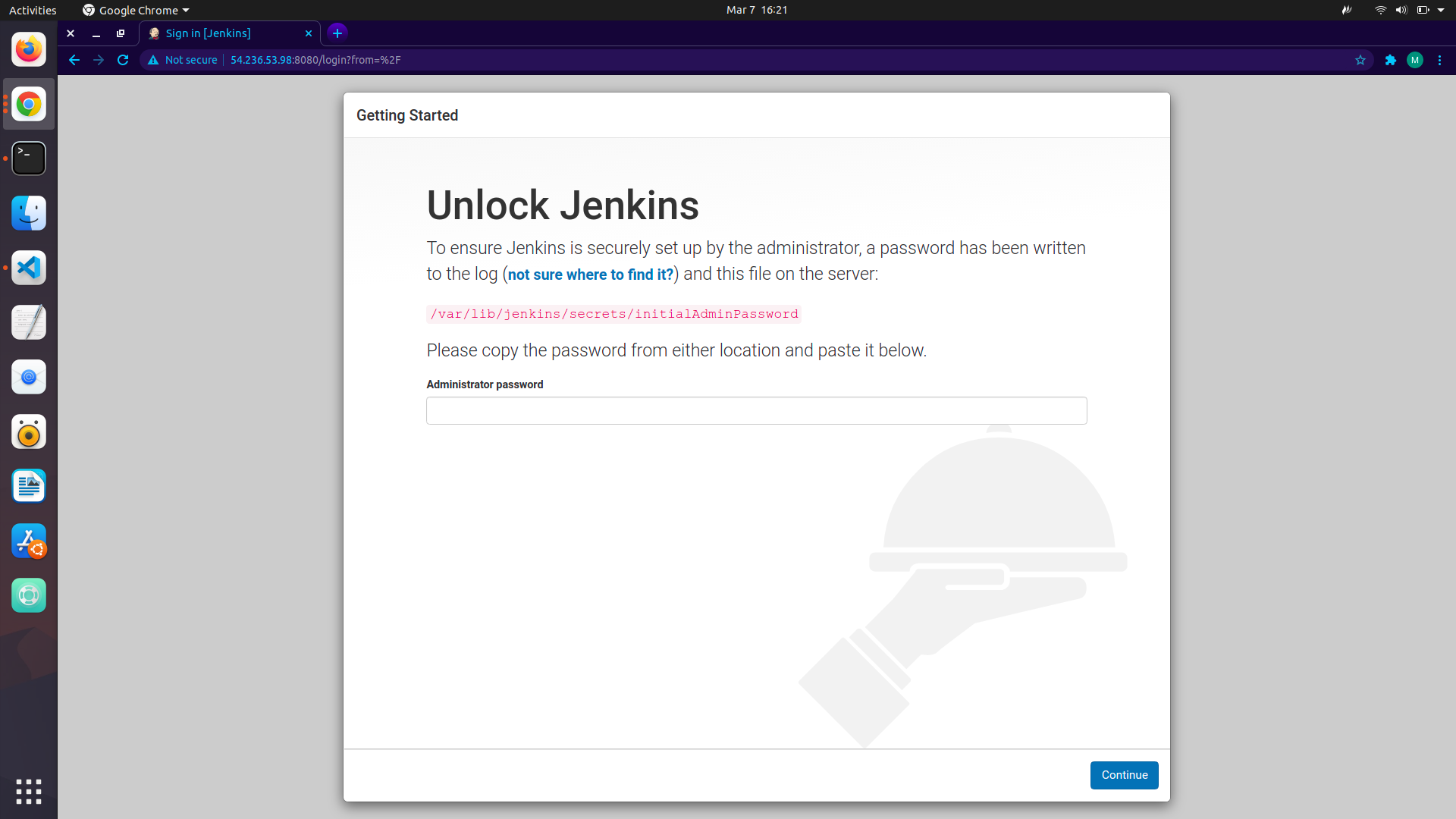Screen dimensions: 1456x819
Task: Click the Administrator password label
Action: (485, 384)
